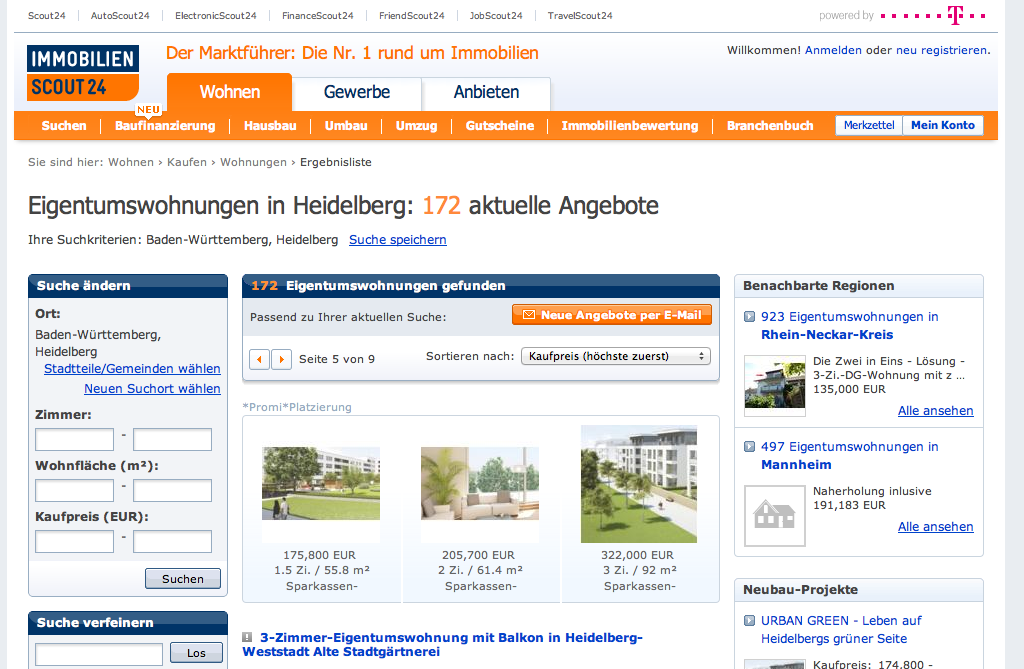Click Scout24 link in top bar
Screen dimensions: 1024x669
(x=46, y=16)
